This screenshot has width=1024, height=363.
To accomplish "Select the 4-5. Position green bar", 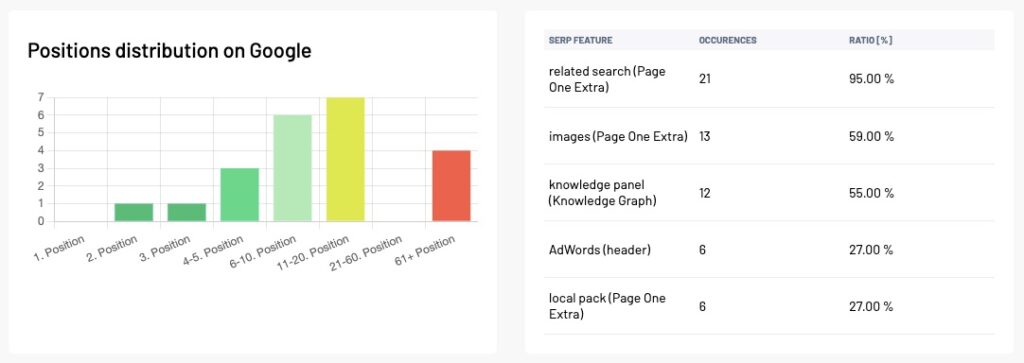I will click(240, 195).
